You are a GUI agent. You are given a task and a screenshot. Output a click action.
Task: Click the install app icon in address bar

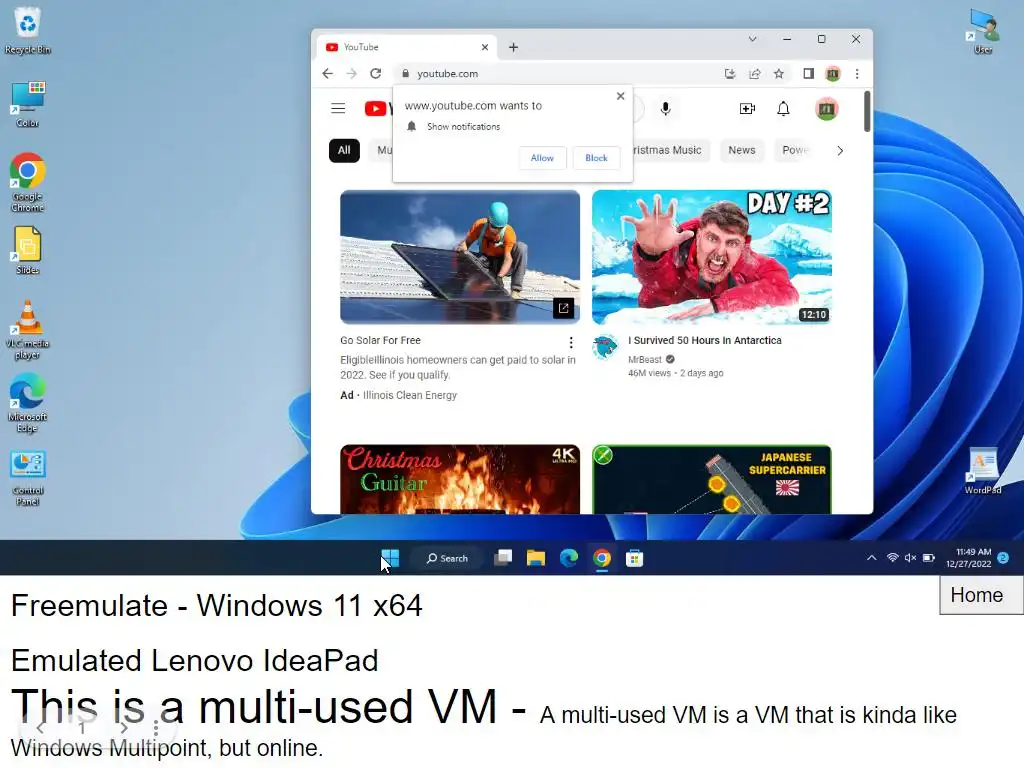point(730,74)
